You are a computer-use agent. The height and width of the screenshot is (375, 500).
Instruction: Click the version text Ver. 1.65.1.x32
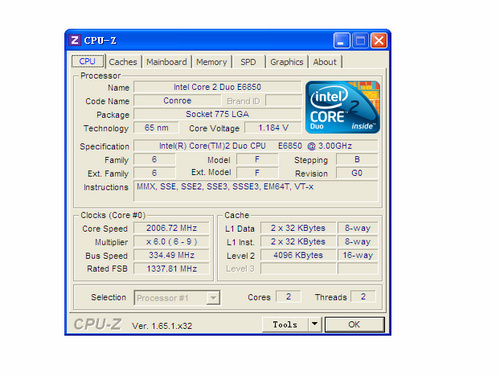(162, 326)
